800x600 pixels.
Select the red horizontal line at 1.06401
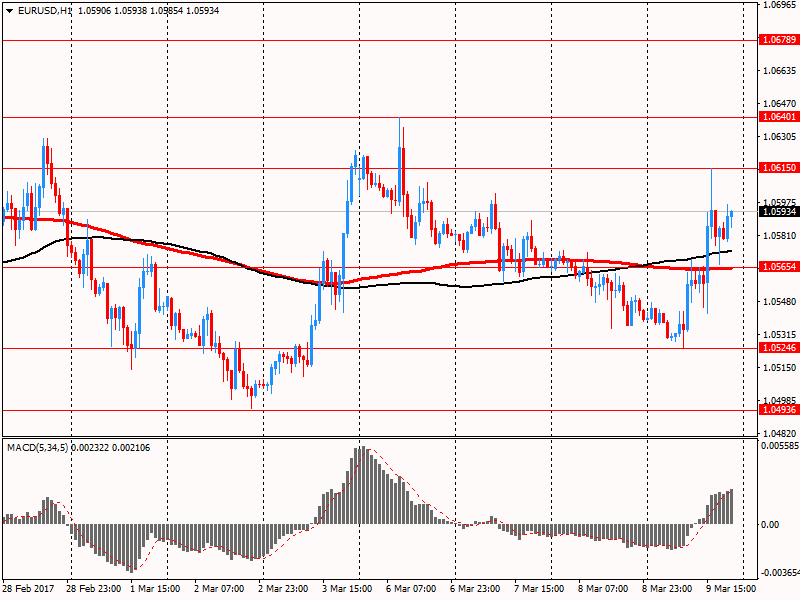380,117
